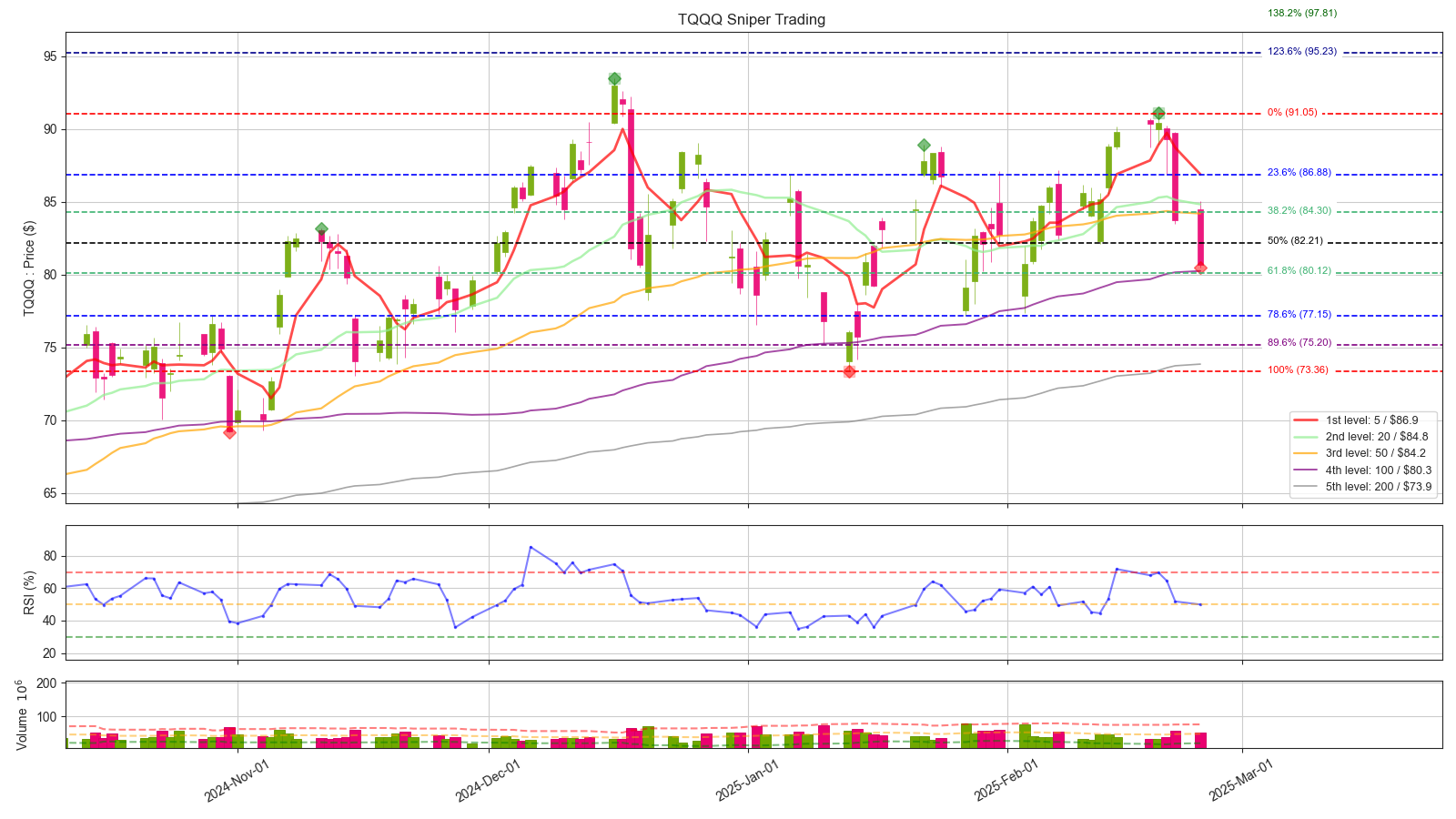Click the 'RSI (%)' axis label

pos(29,592)
